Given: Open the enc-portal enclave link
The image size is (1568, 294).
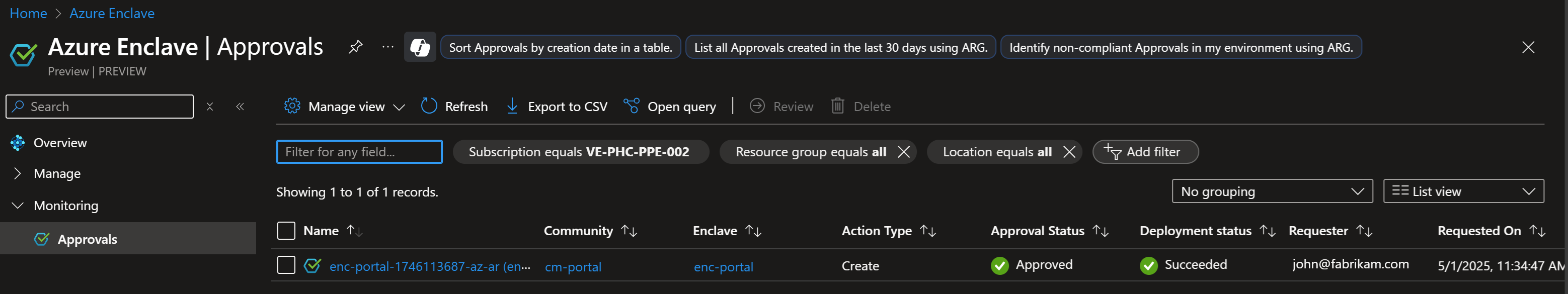Looking at the screenshot, I should [723, 267].
